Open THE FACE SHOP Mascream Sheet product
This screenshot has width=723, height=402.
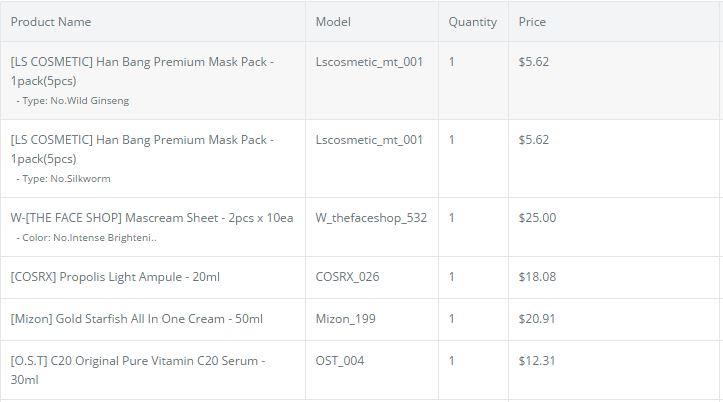click(x=152, y=218)
